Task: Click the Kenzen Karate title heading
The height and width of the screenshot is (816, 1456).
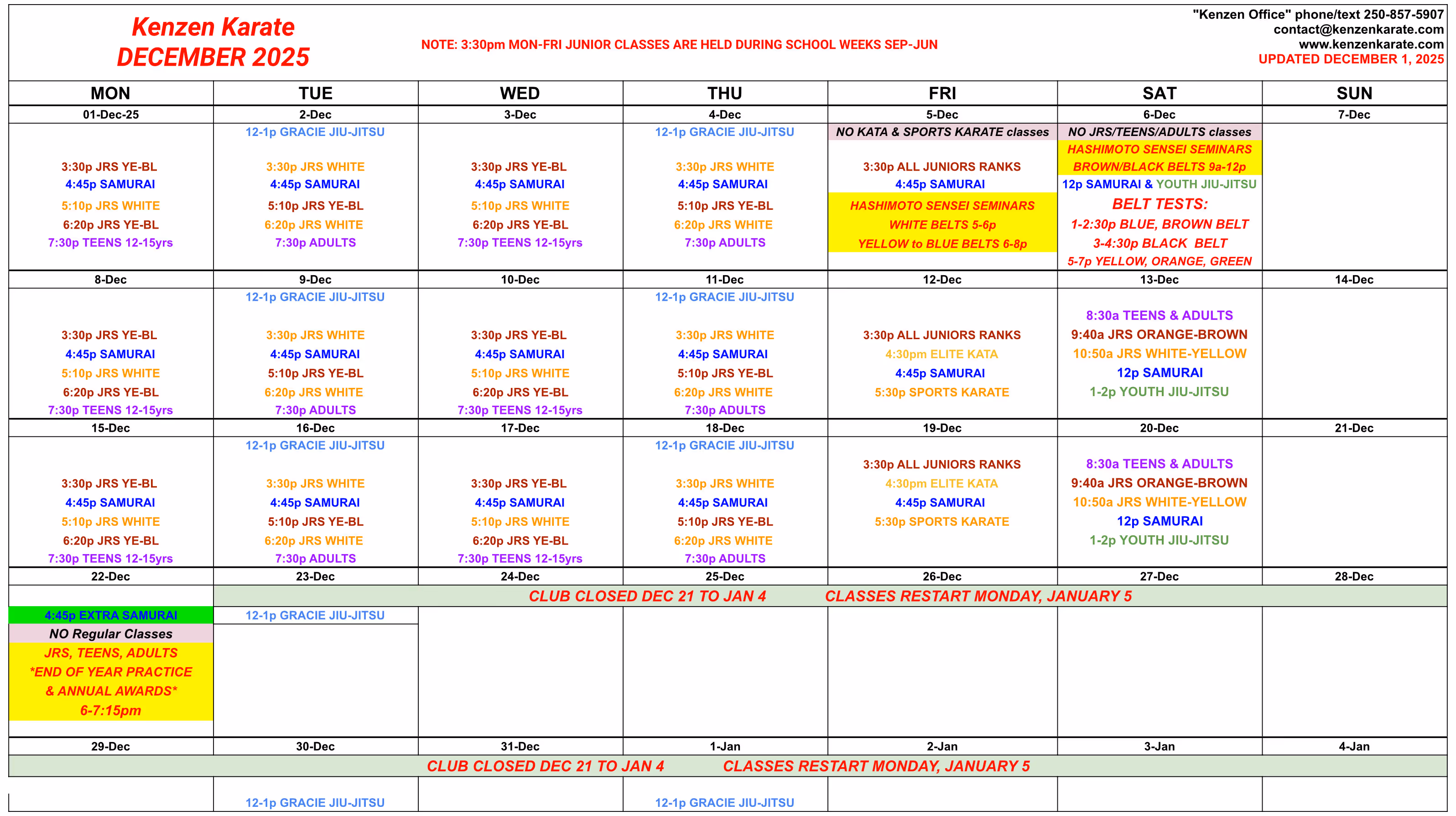Action: (x=213, y=27)
